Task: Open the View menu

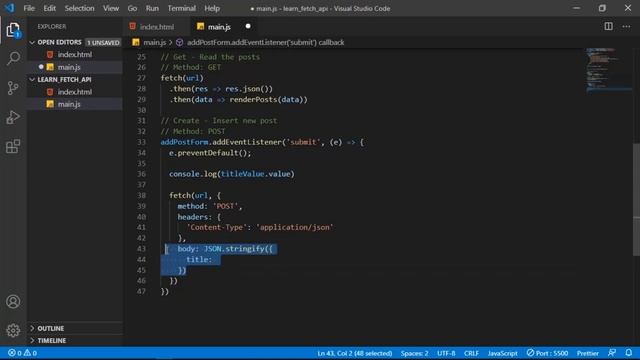Action: tap(111, 8)
